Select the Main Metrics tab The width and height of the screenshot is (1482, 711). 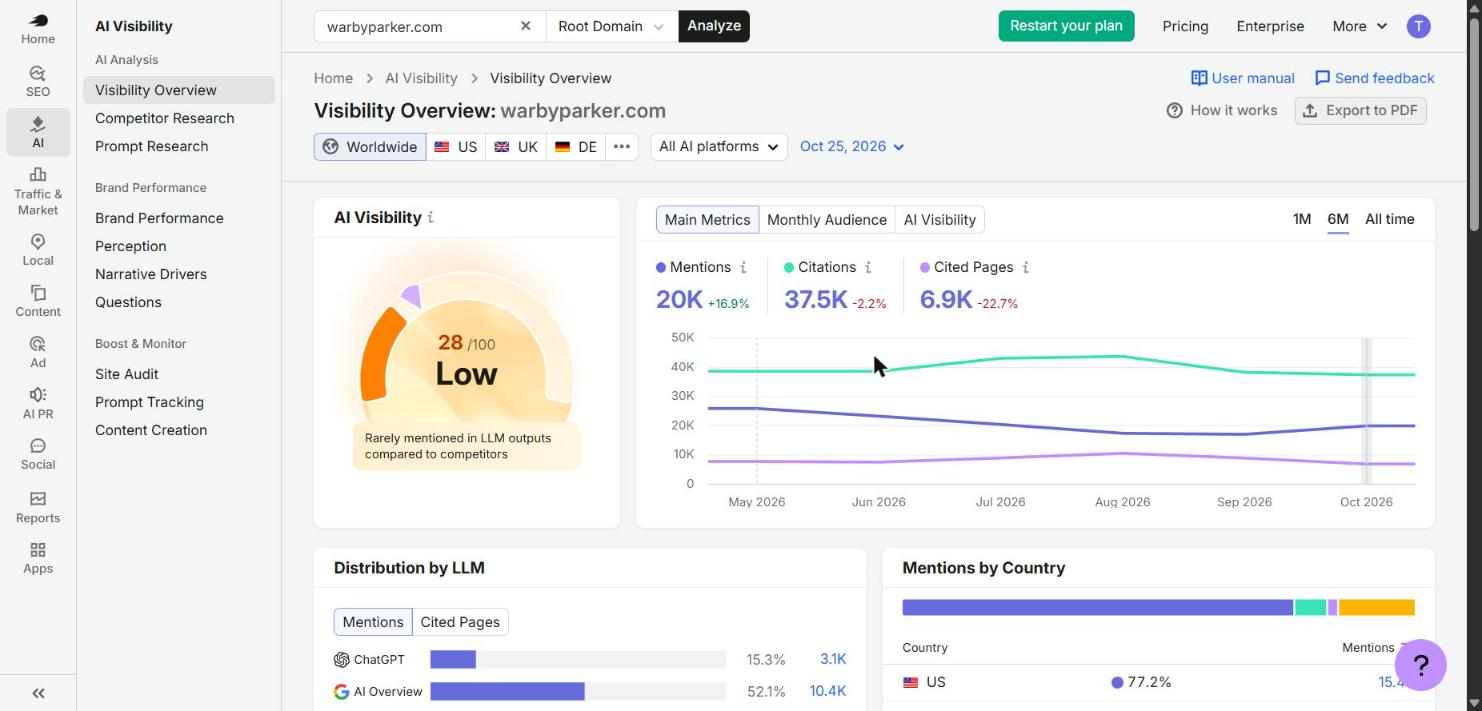(707, 220)
